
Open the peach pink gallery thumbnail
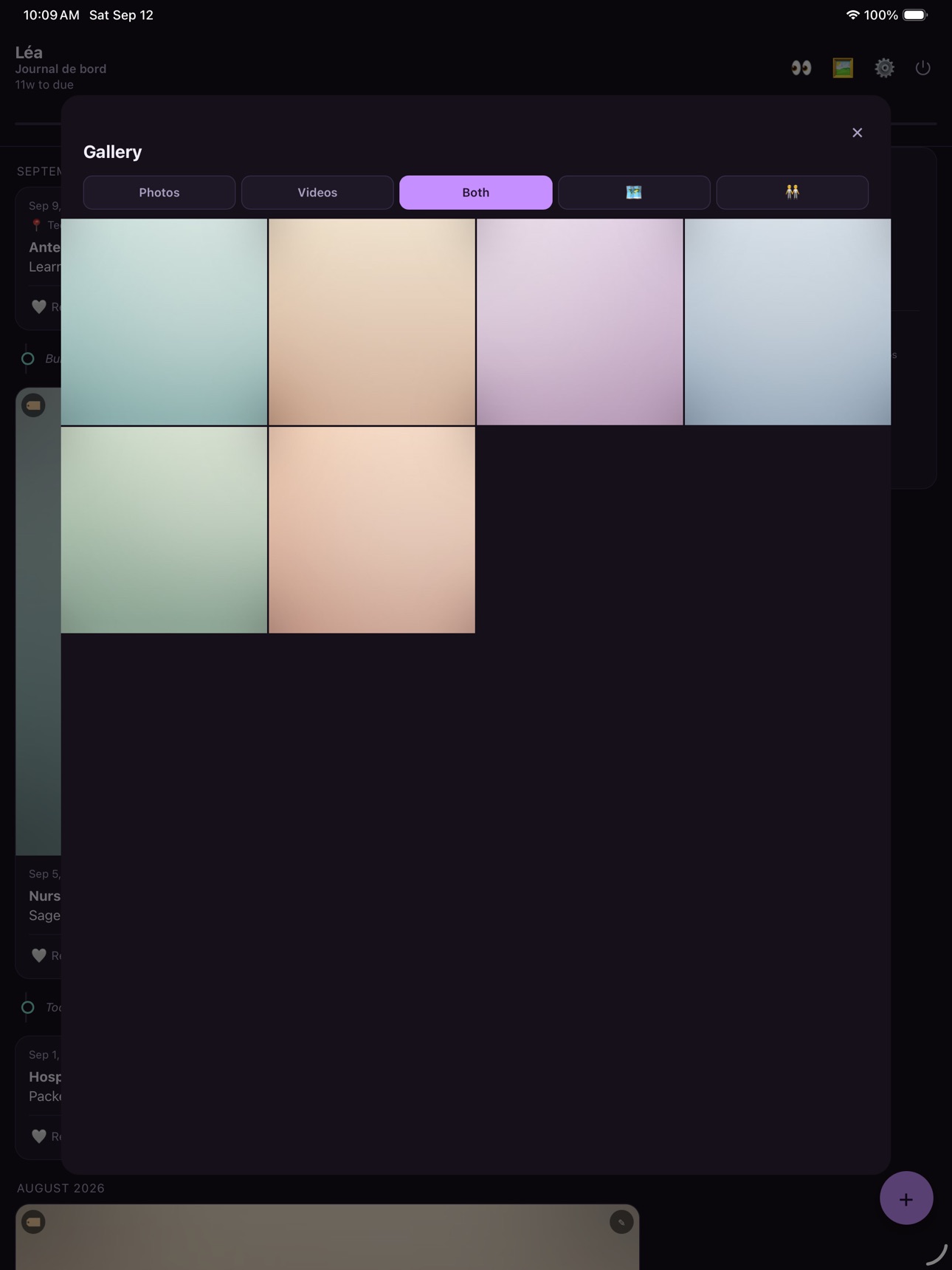click(x=372, y=530)
